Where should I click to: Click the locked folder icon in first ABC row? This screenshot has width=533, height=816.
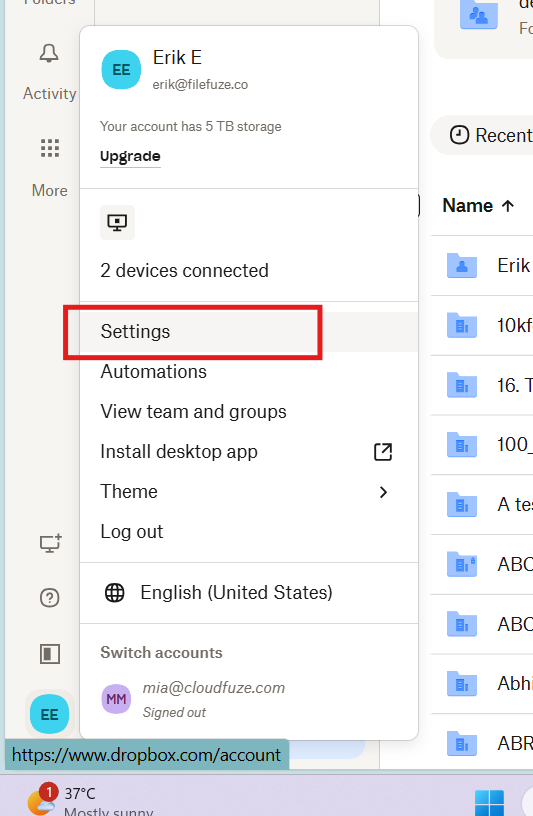tap(462, 564)
